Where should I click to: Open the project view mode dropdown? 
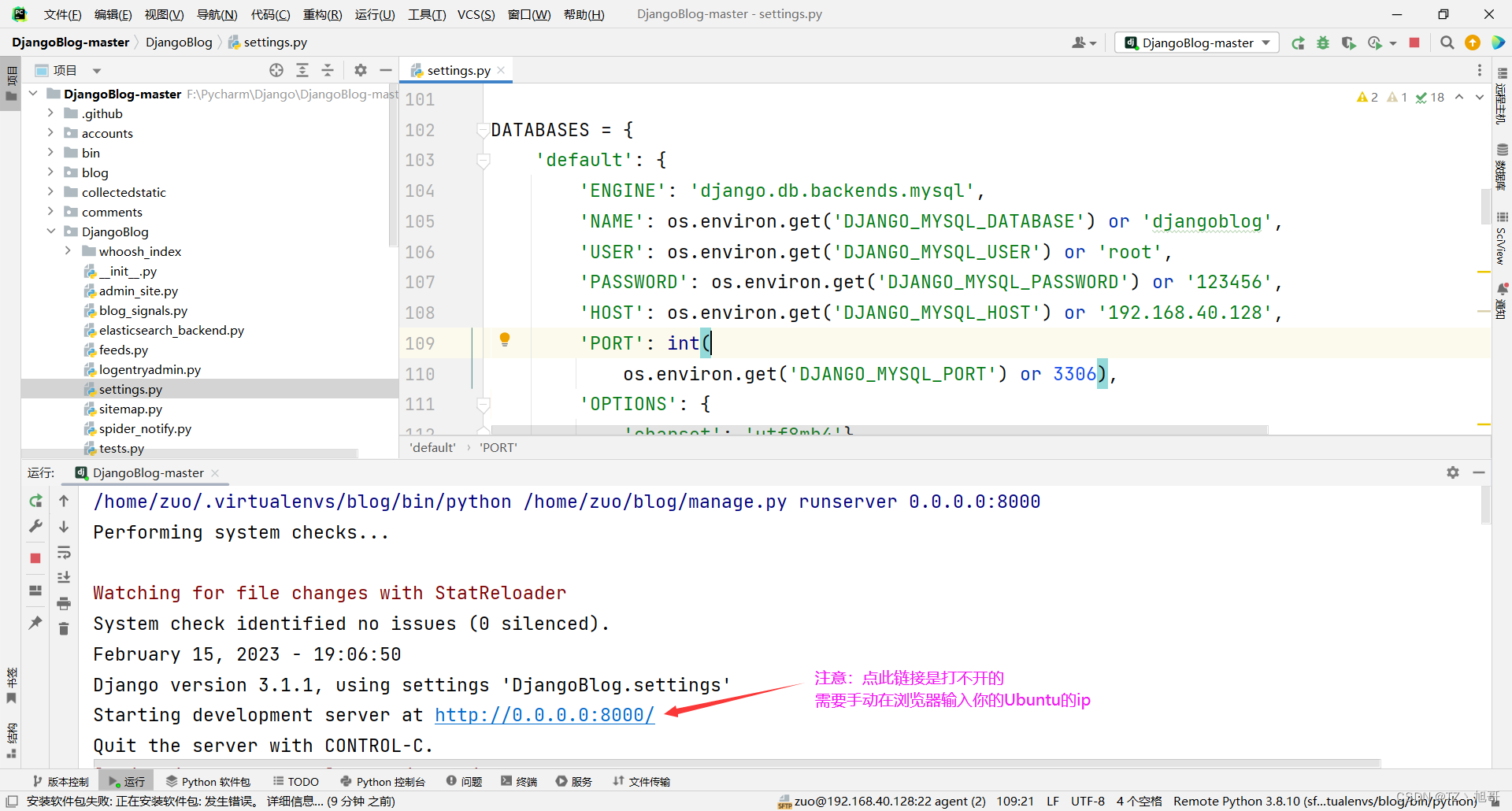(x=97, y=71)
